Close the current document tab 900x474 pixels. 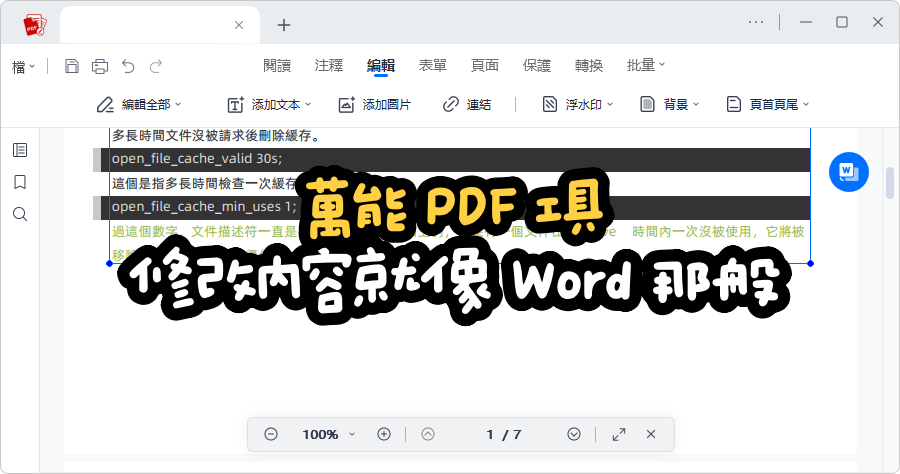[239, 25]
